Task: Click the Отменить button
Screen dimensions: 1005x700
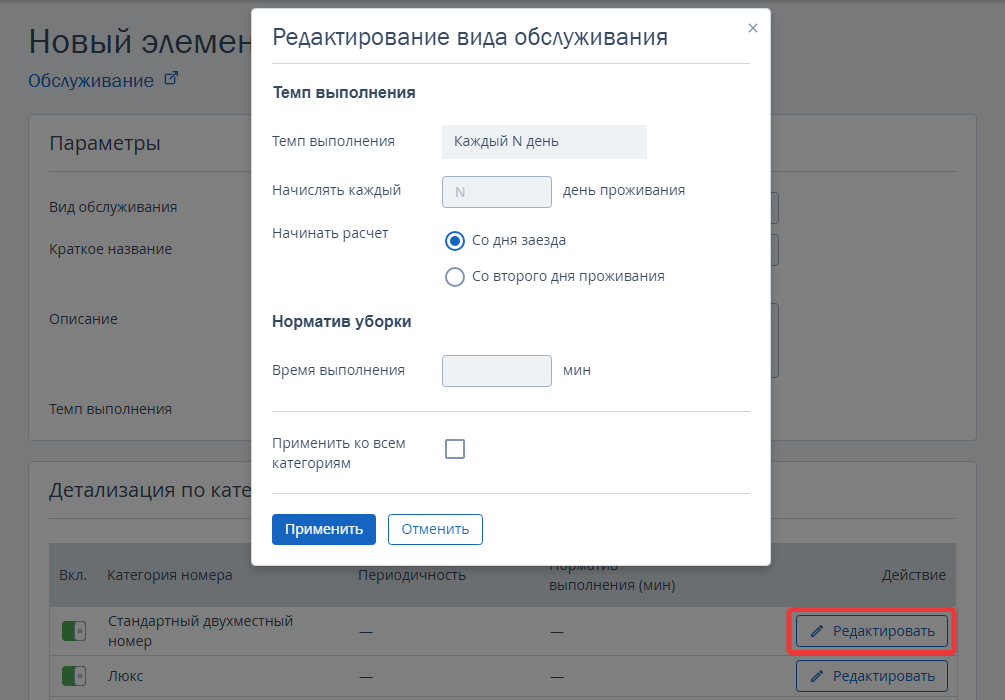Action: tap(435, 529)
